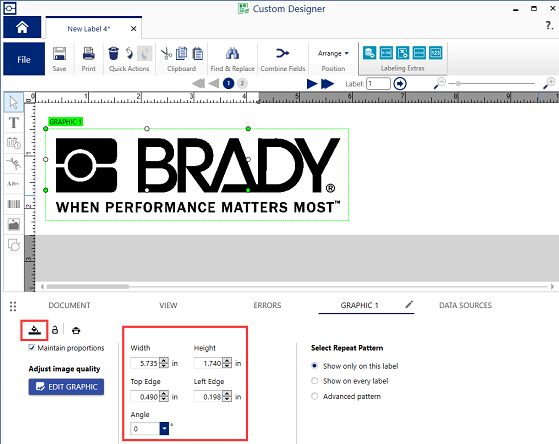Click the EDIT GRAPHIC button
559x444 pixels.
click(66, 387)
